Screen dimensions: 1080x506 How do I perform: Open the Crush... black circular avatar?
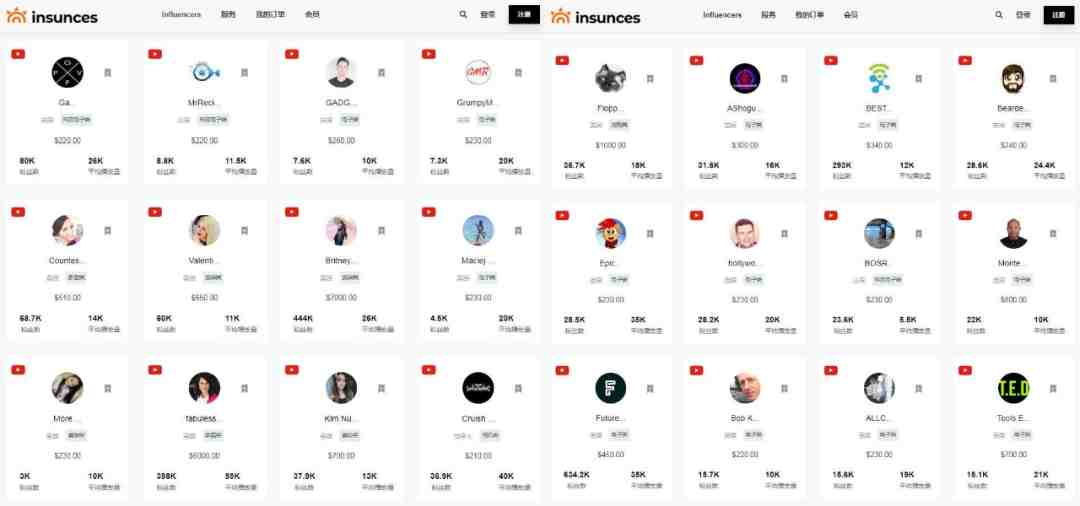click(478, 388)
